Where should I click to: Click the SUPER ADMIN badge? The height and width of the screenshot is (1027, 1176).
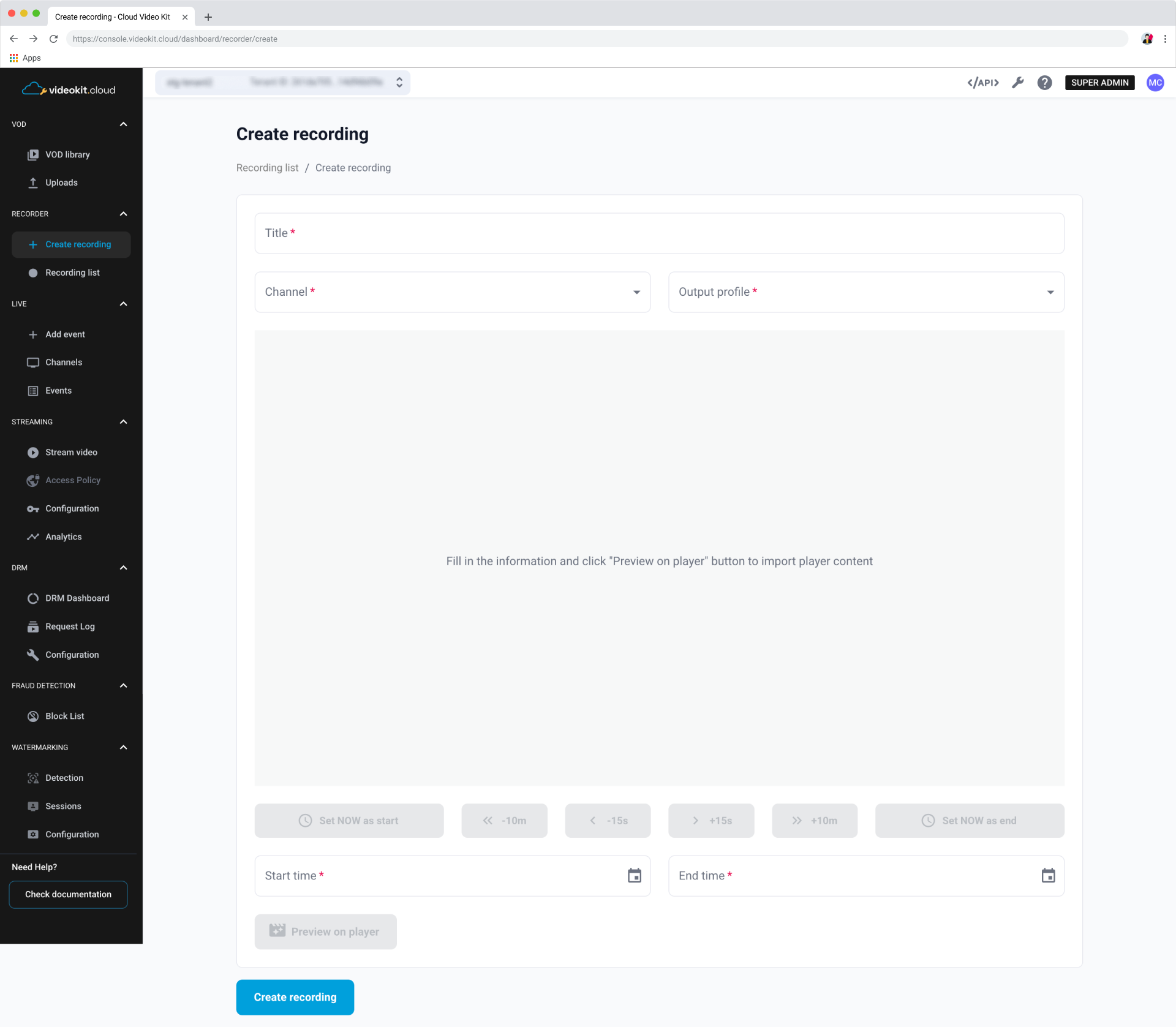pos(1099,83)
